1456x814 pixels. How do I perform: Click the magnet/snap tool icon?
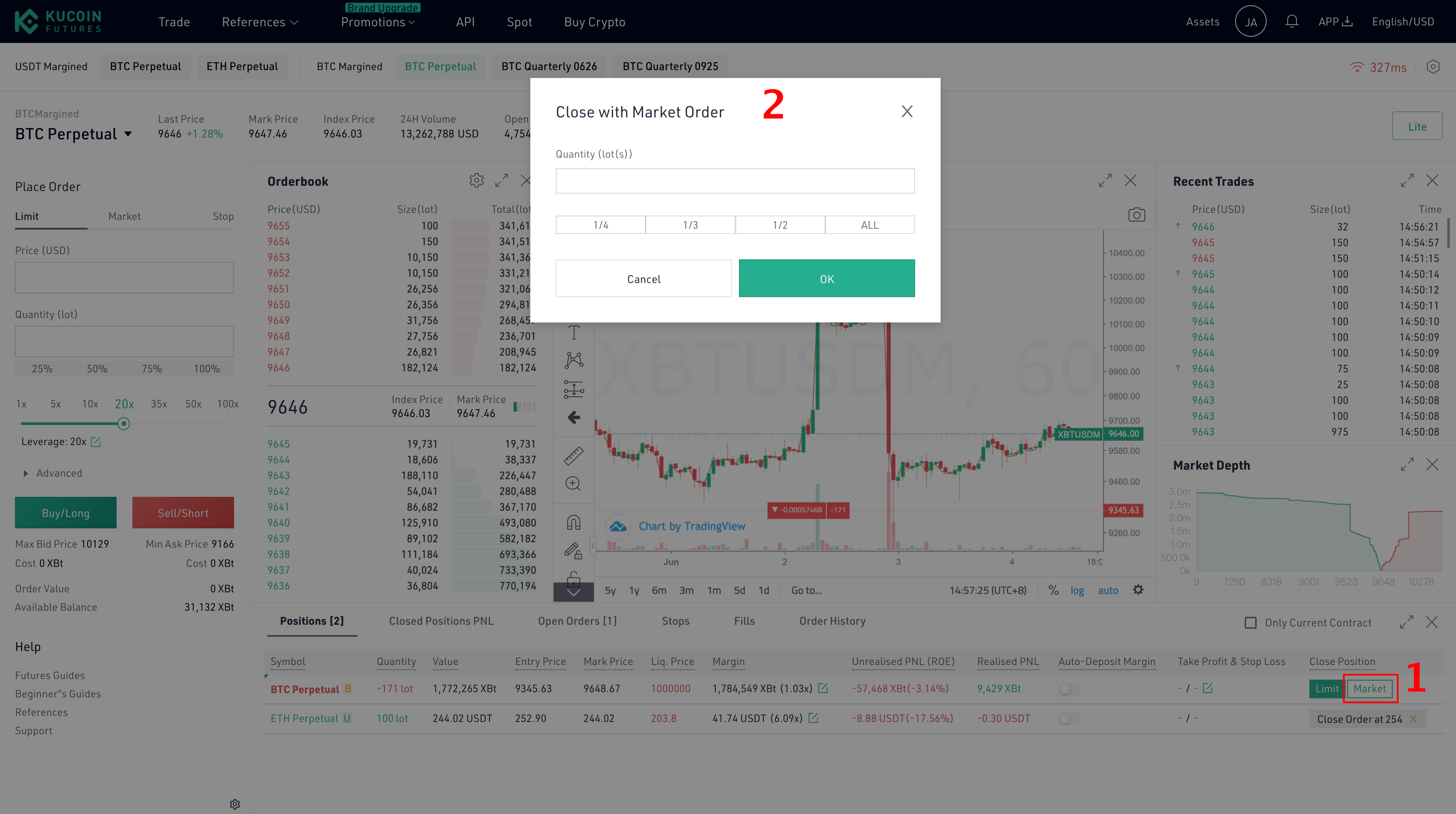573,521
